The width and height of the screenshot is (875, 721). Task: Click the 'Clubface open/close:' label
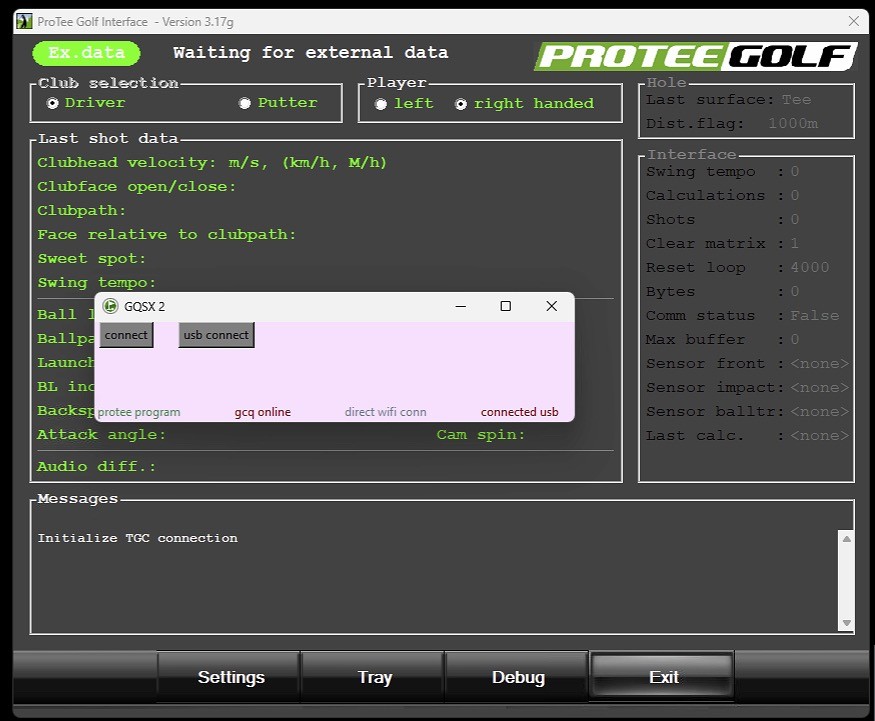pos(137,187)
